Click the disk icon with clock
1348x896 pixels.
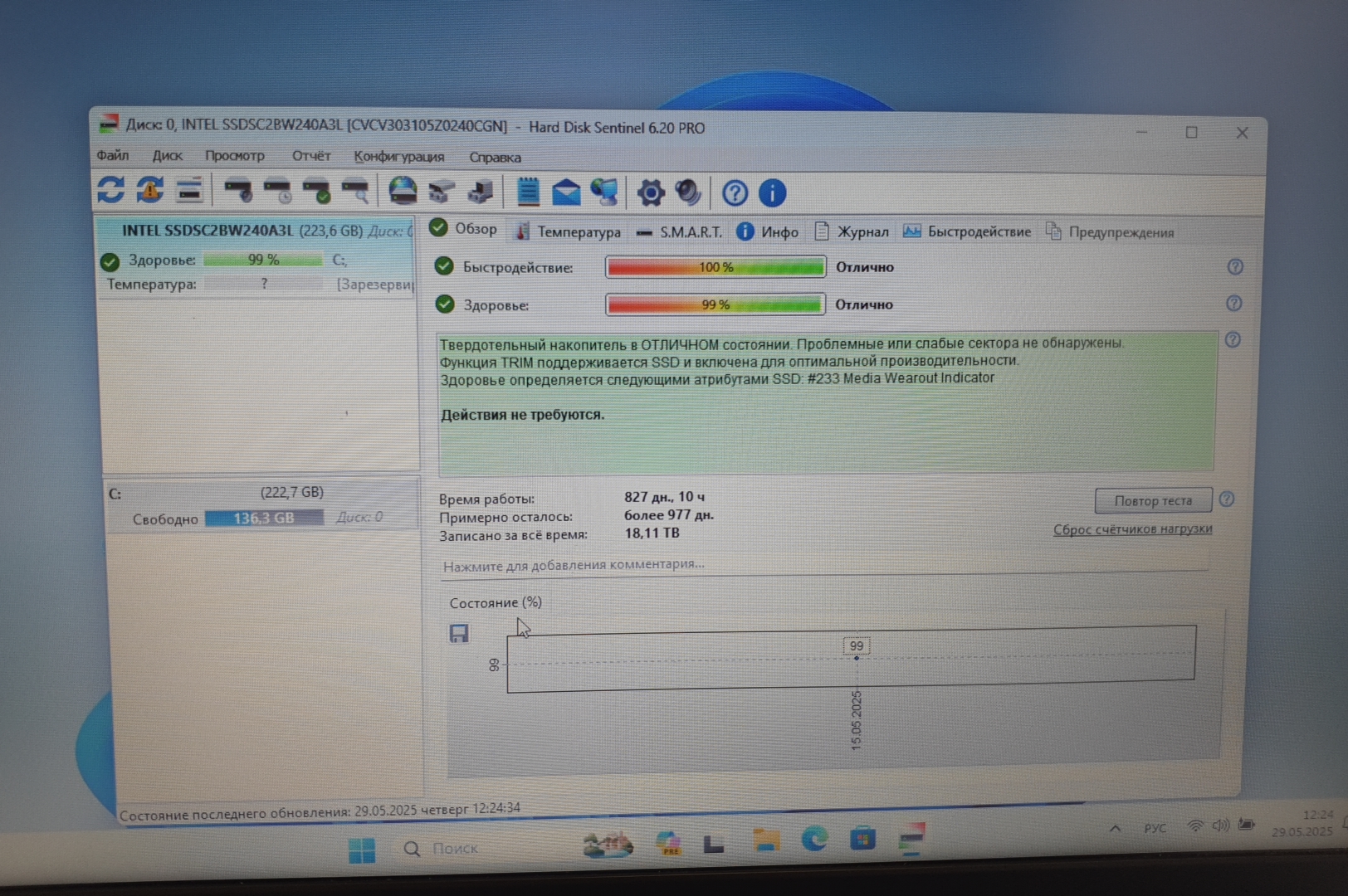point(278,192)
